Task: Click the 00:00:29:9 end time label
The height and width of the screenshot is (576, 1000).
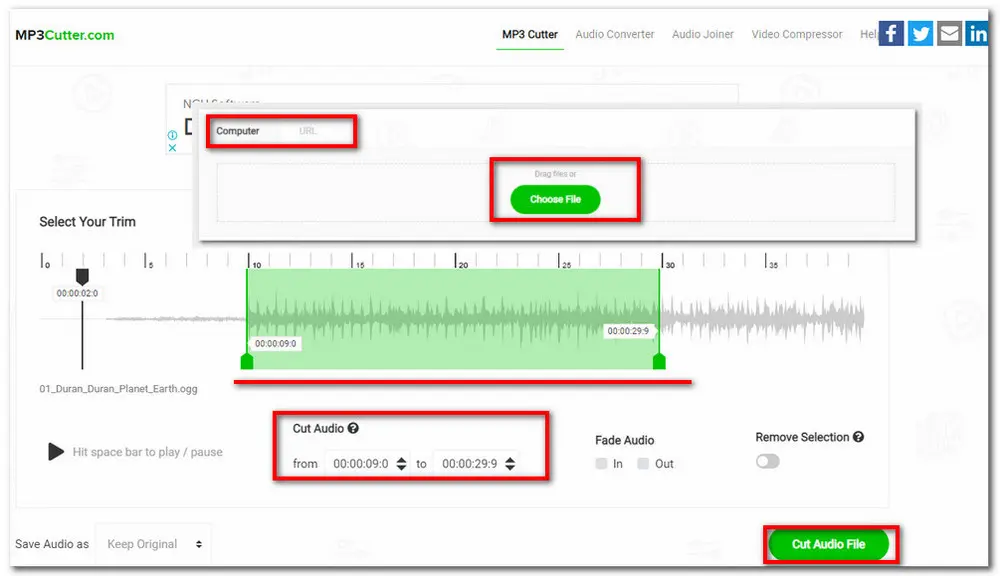Action: [628, 331]
